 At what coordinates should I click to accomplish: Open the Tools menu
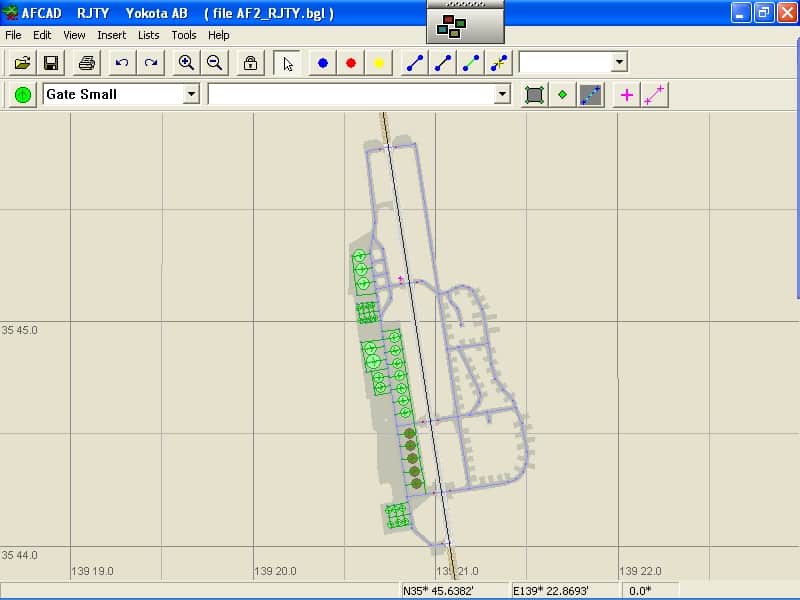184,35
